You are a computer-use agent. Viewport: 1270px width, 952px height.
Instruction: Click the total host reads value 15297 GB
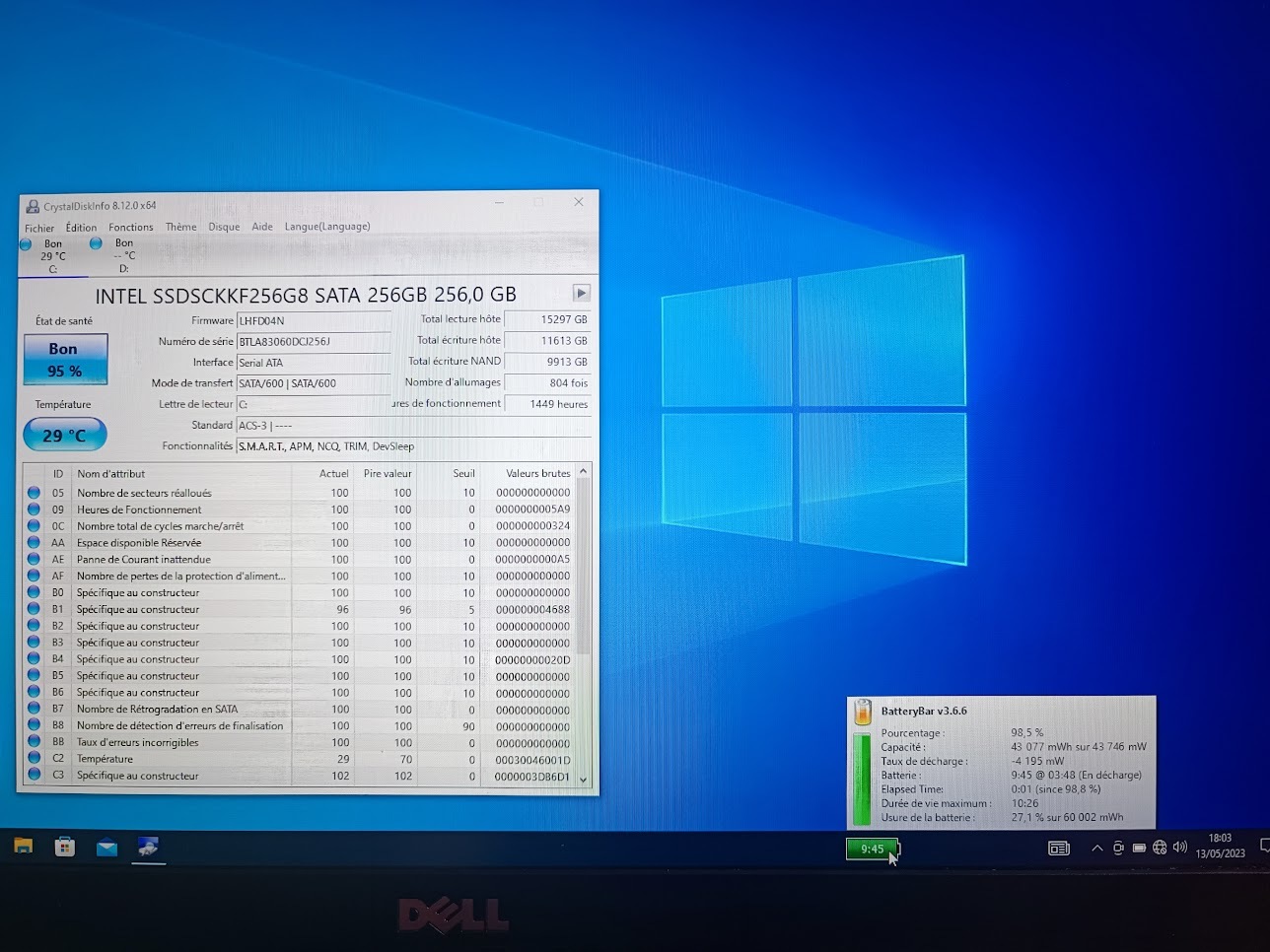547,319
